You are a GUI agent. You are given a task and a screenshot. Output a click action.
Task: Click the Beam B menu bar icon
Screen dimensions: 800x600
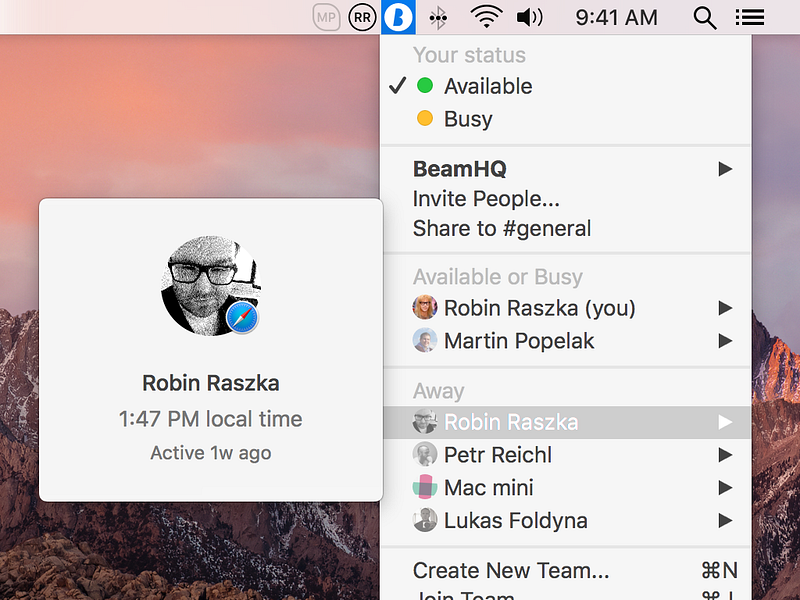[x=398, y=17]
